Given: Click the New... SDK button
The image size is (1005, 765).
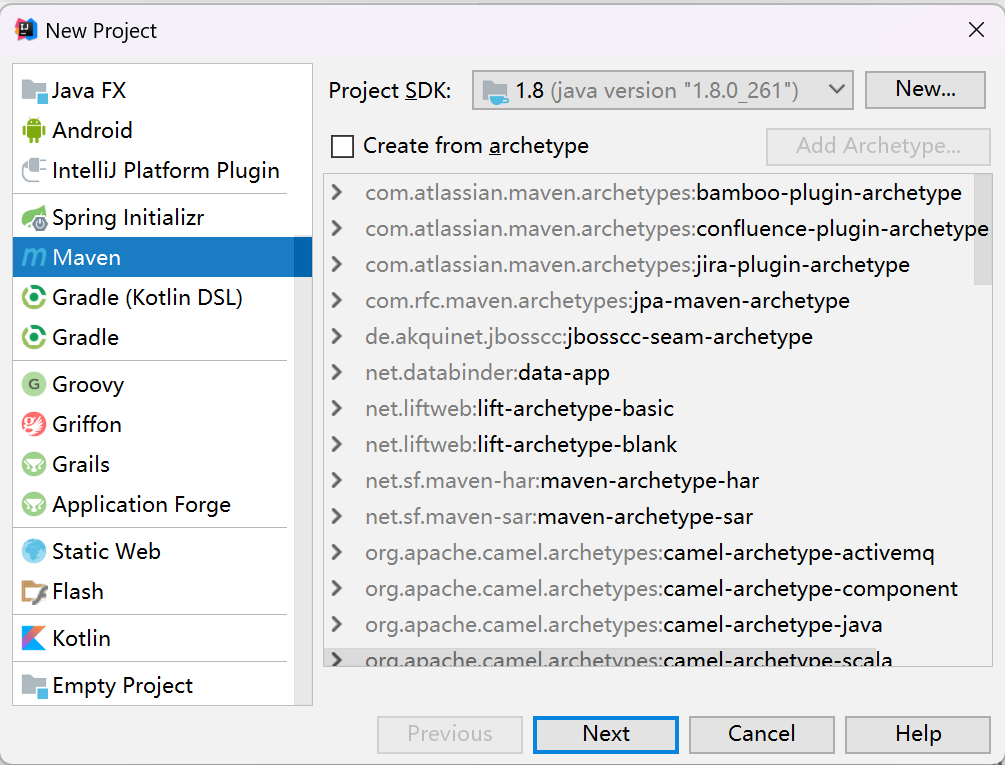Looking at the screenshot, I should (x=925, y=90).
